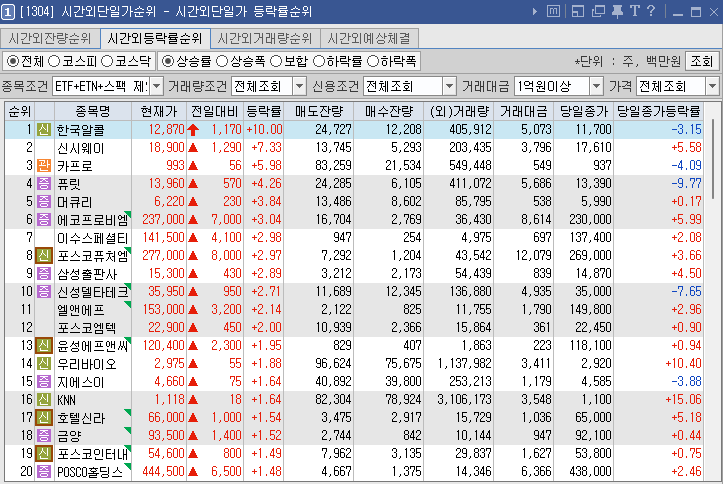Select the 상승폭 radio button
The height and width of the screenshot is (484, 723).
coord(222,61)
